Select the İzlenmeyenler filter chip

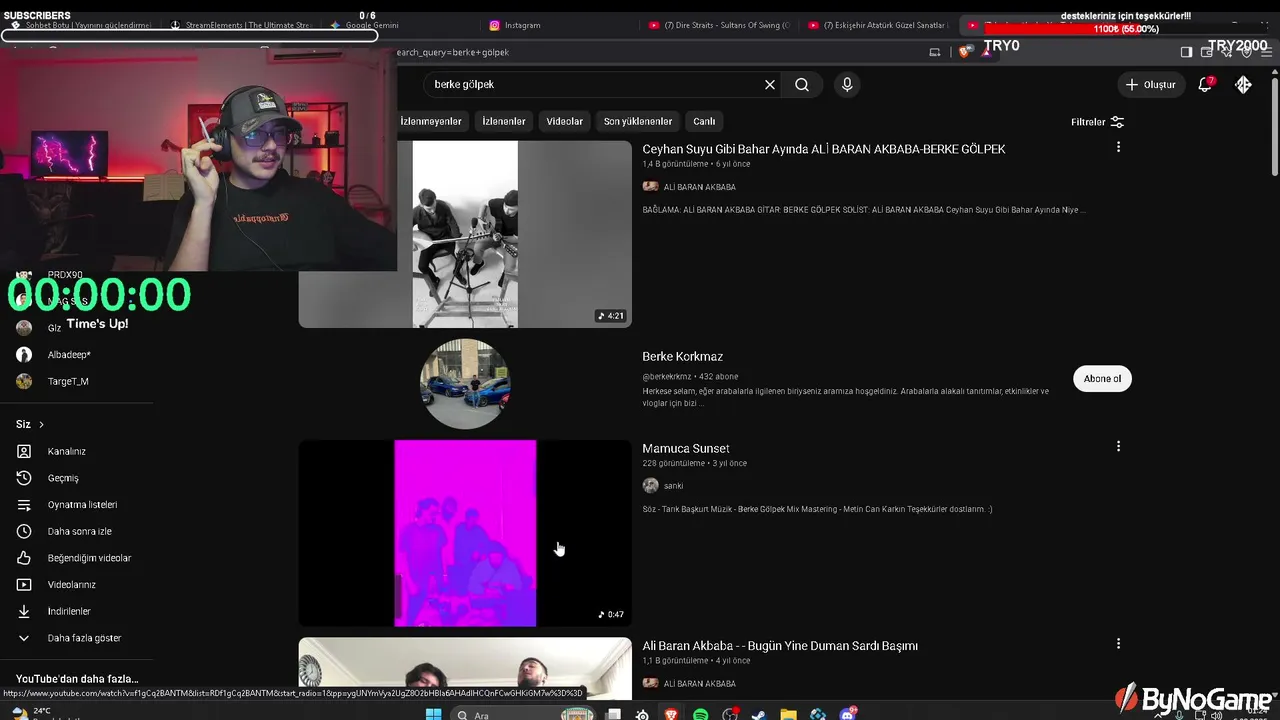coord(431,121)
